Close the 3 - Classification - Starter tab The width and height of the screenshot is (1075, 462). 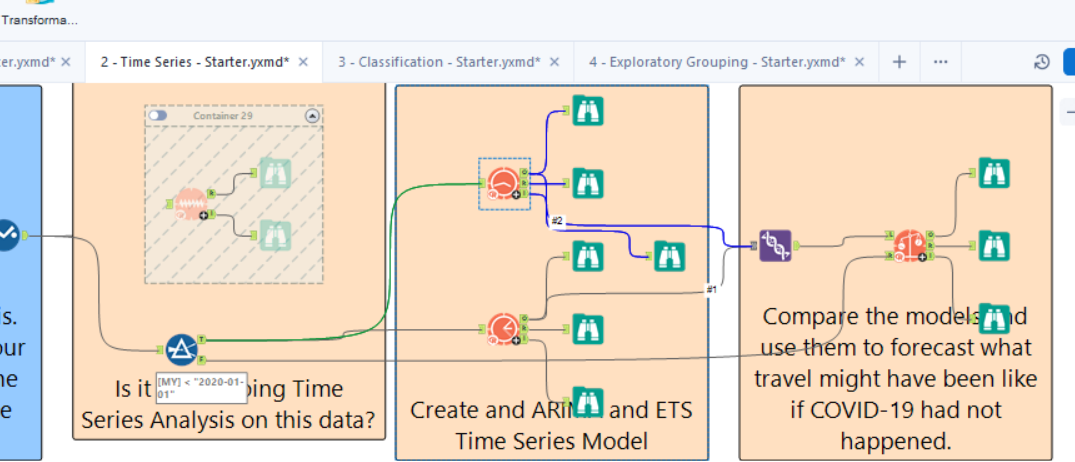[554, 62]
